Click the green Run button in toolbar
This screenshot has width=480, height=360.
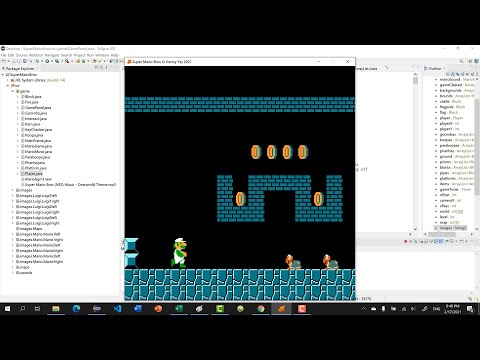click(47, 61)
